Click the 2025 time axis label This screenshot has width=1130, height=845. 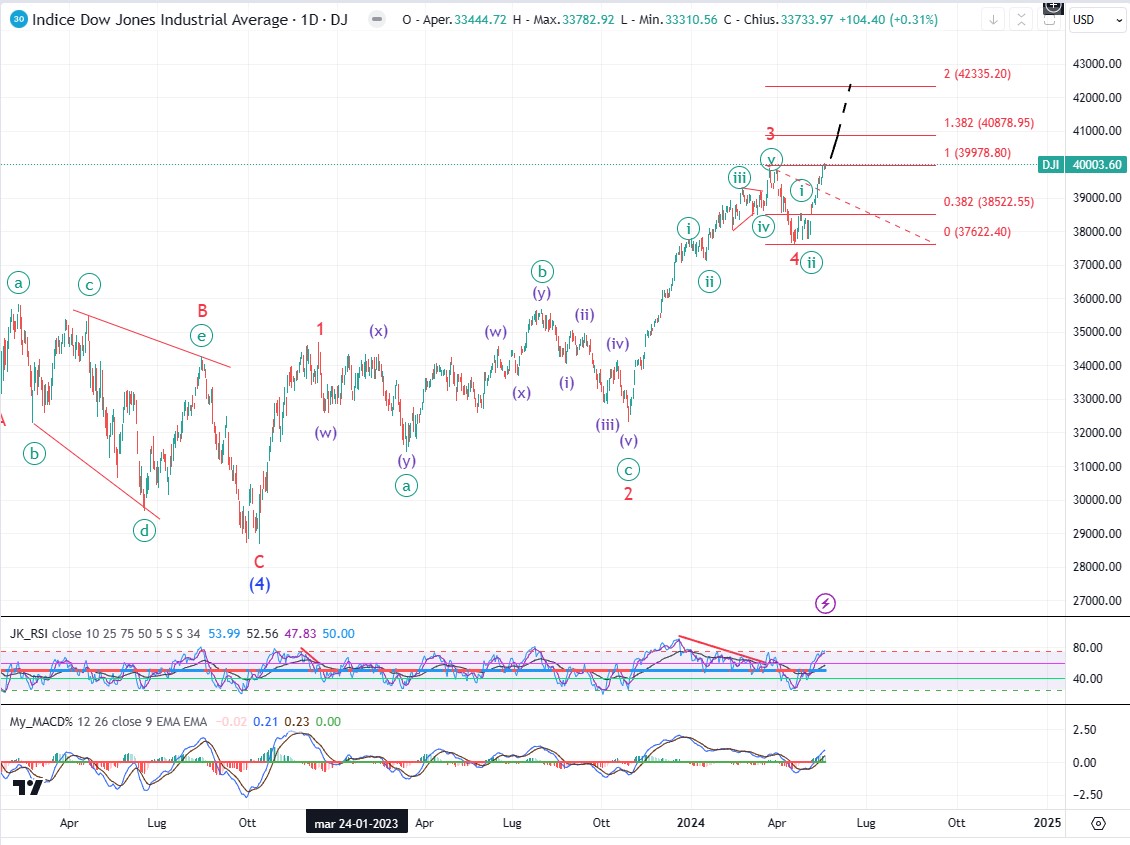click(1047, 823)
